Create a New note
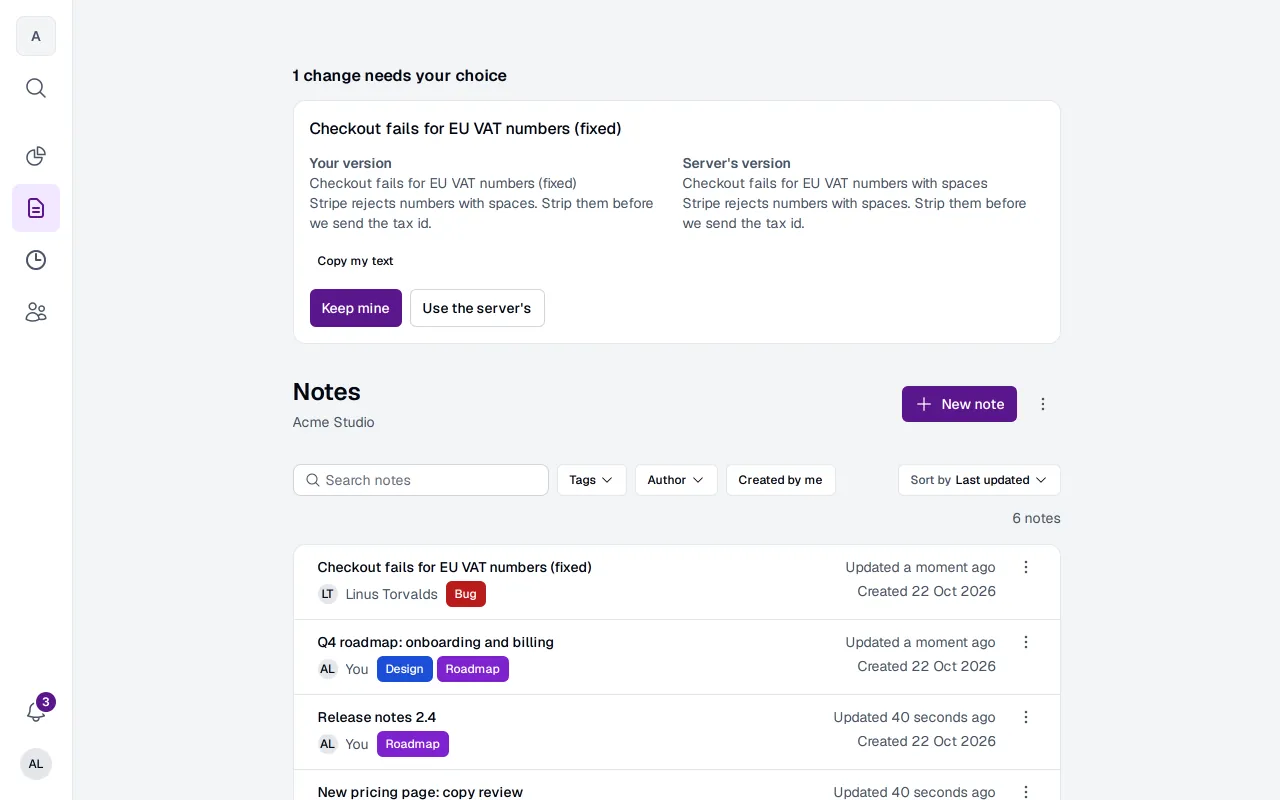The height and width of the screenshot is (800, 1280). [x=959, y=404]
